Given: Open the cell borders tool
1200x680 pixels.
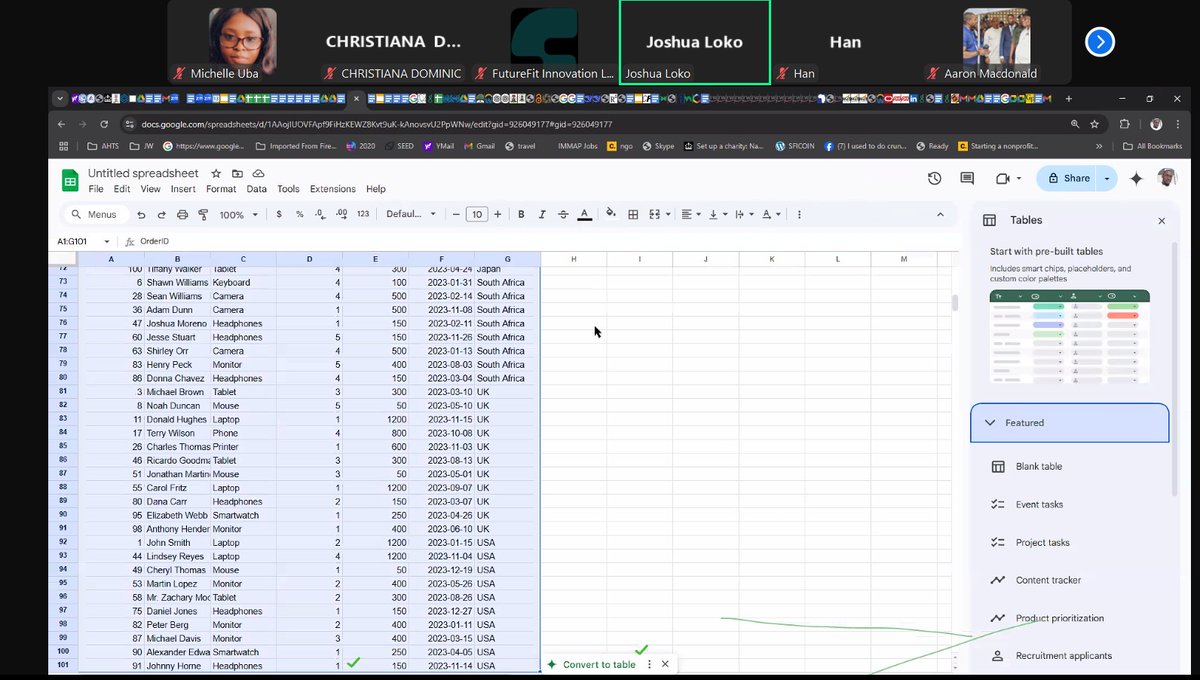Looking at the screenshot, I should pos(633,214).
